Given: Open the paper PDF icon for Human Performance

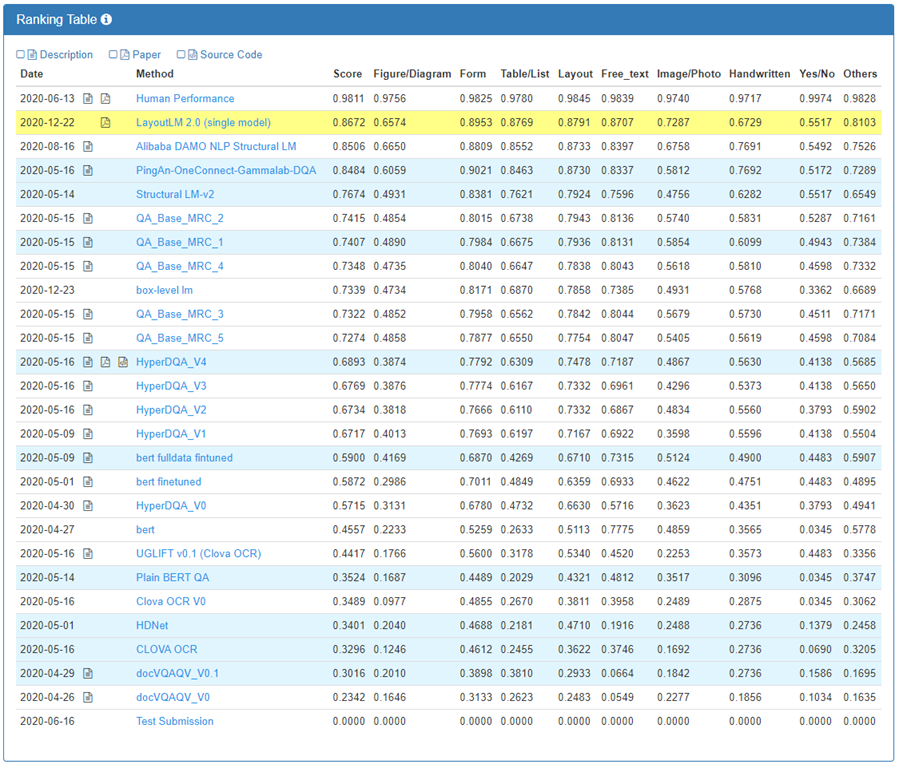Looking at the screenshot, I should tap(106, 99).
